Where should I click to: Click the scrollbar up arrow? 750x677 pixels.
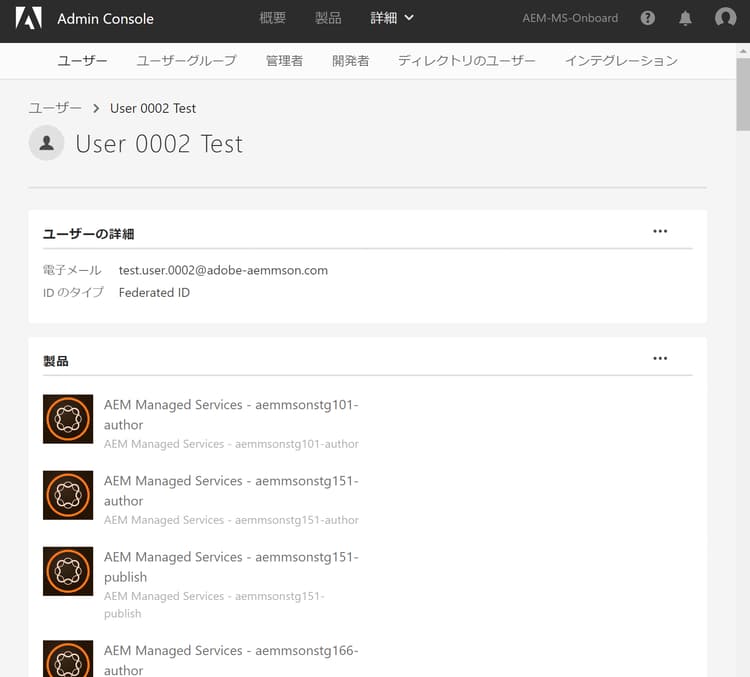743,50
